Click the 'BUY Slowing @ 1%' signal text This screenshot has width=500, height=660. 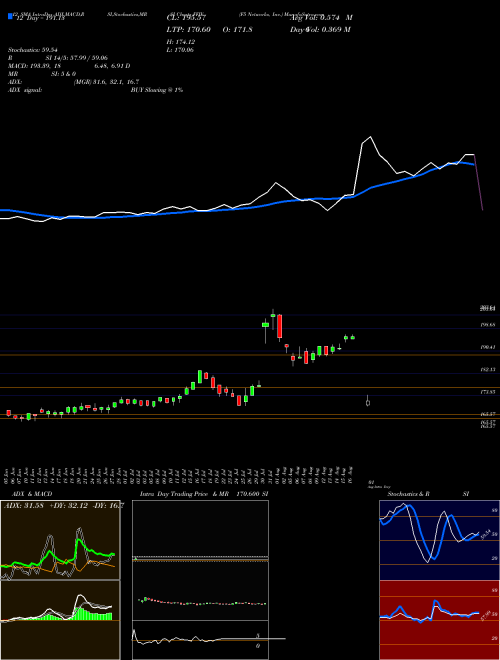coord(157,90)
